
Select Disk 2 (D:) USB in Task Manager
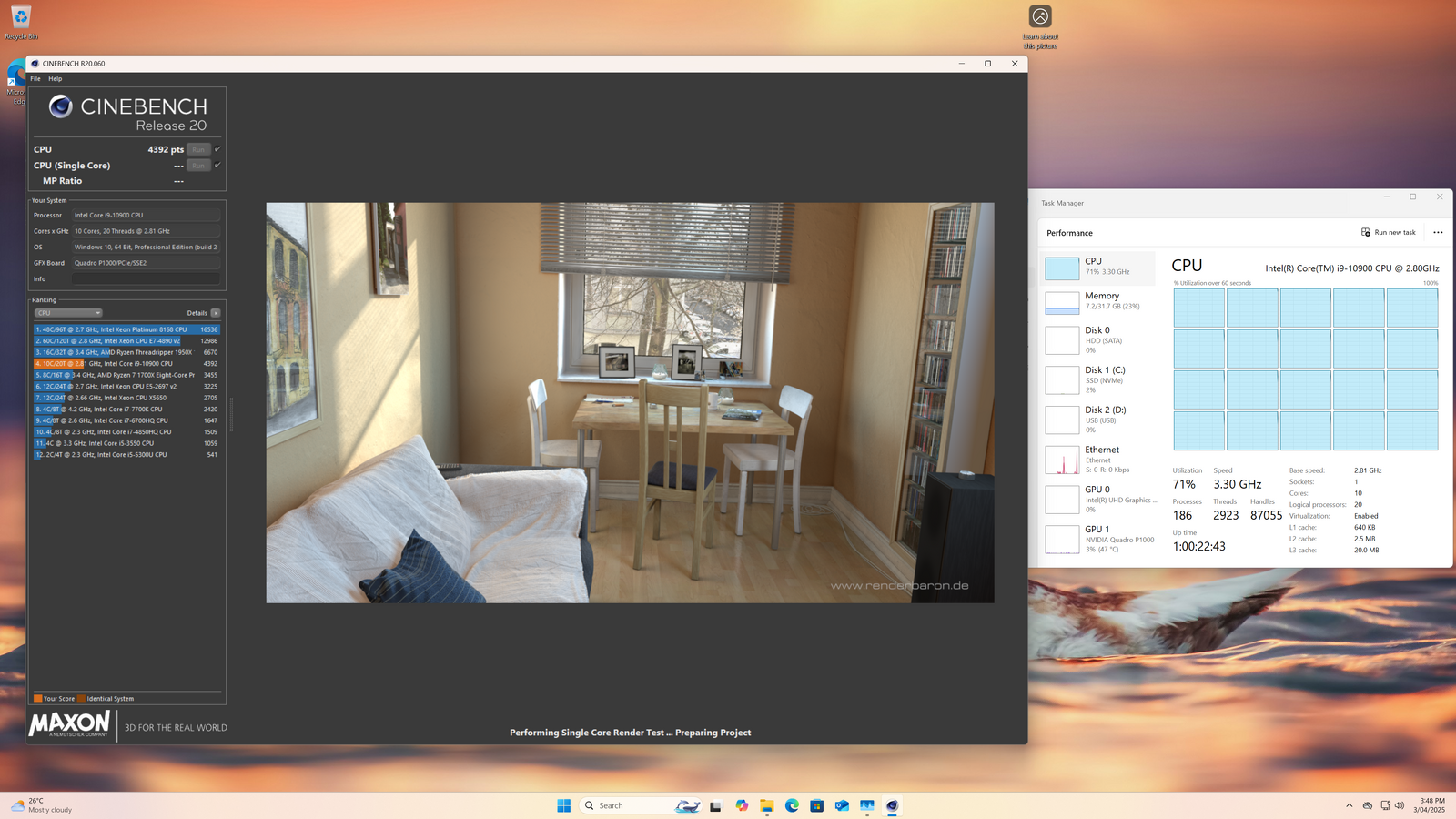tap(1097, 420)
